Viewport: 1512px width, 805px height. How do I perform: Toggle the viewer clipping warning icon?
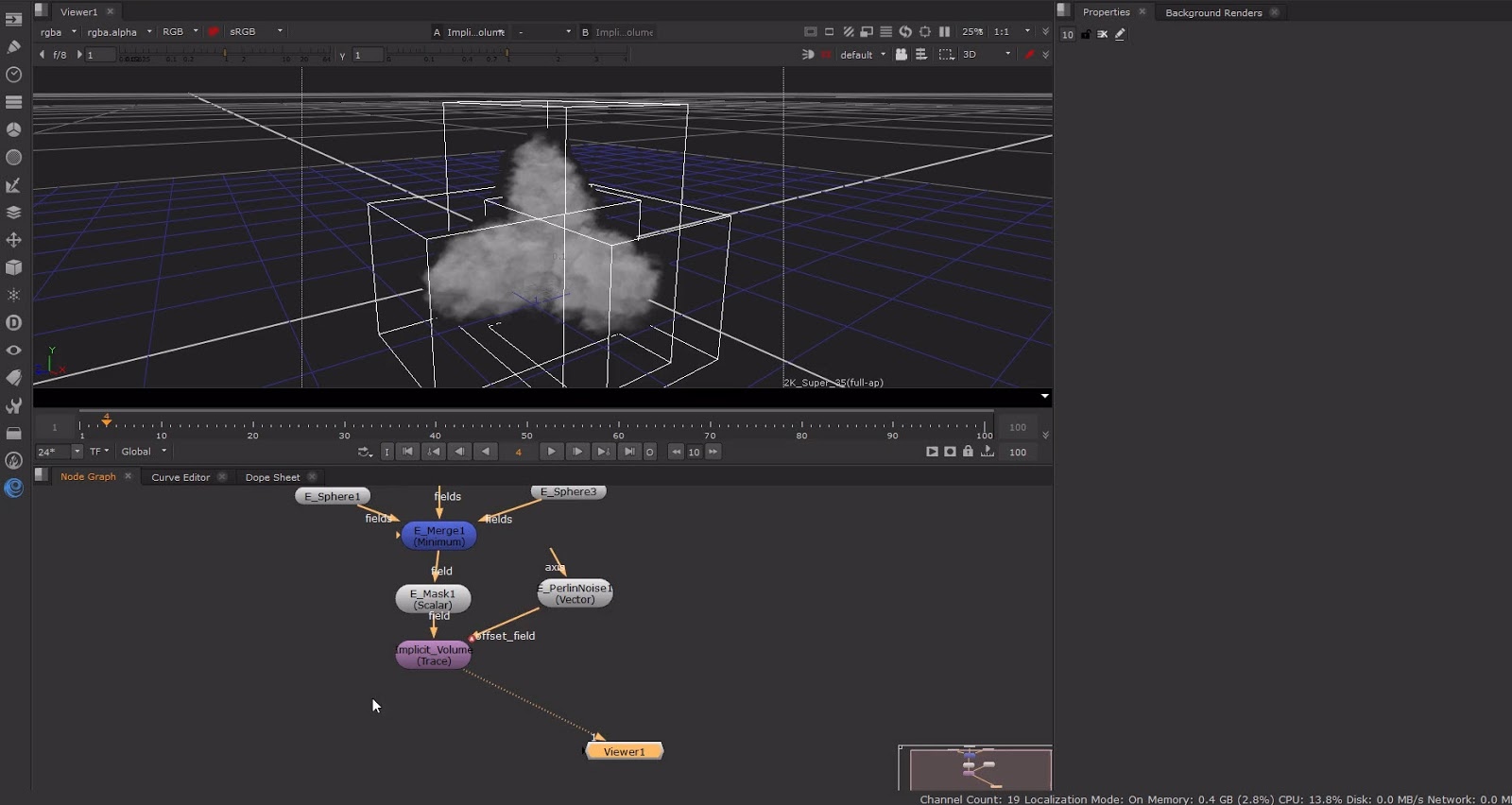click(810, 31)
